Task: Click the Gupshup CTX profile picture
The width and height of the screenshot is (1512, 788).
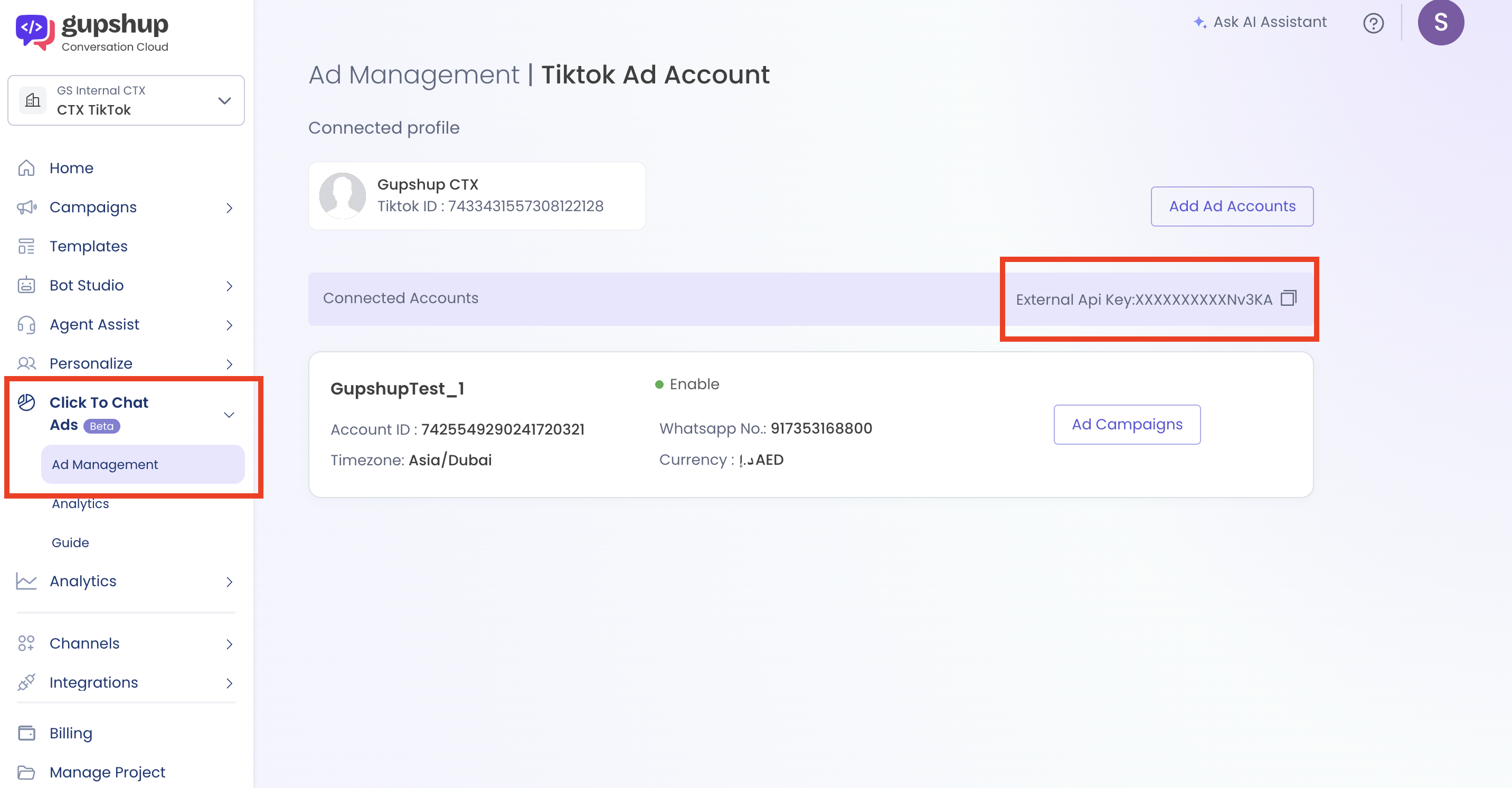Action: (x=342, y=195)
